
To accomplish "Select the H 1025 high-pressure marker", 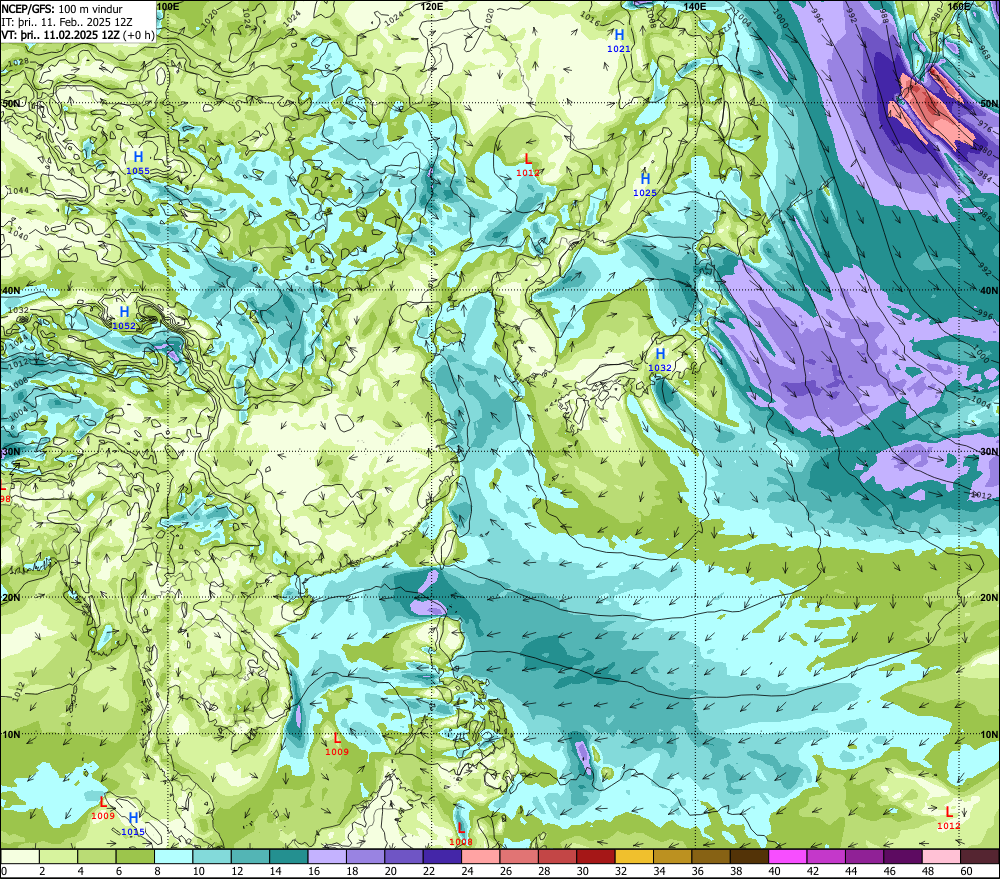I will point(645,184).
